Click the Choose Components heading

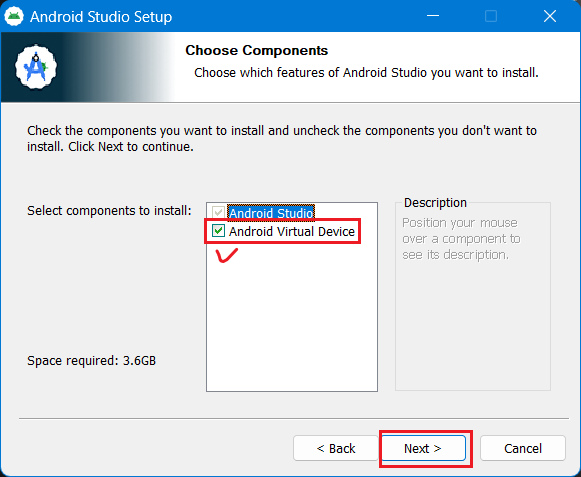point(256,50)
